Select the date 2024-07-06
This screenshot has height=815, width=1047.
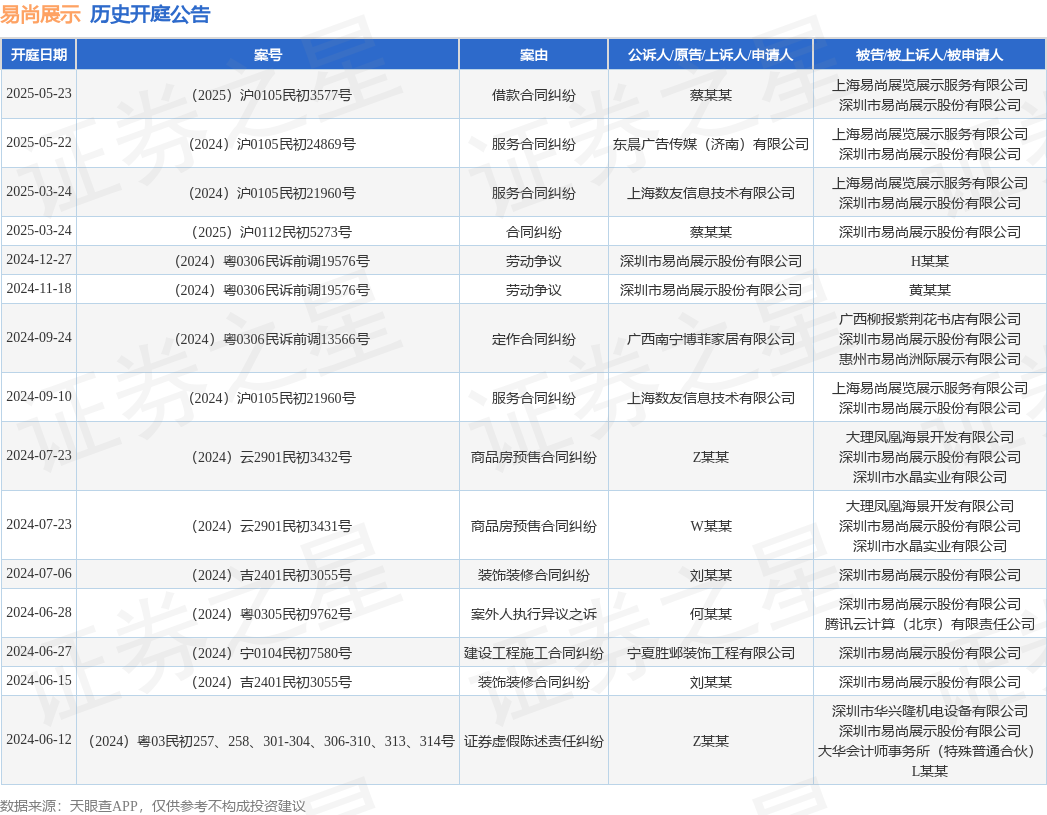(39, 573)
